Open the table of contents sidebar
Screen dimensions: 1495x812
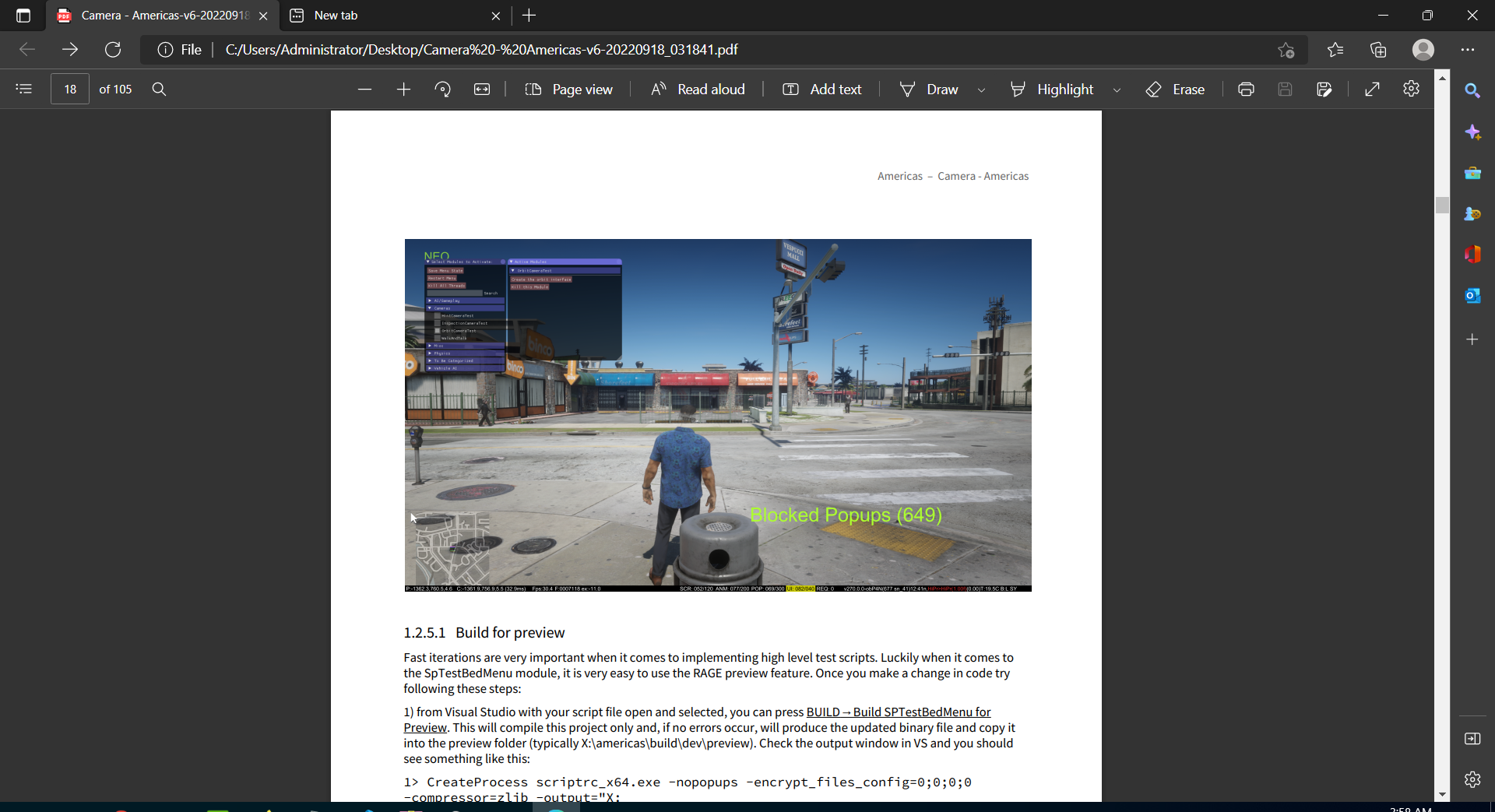(24, 89)
